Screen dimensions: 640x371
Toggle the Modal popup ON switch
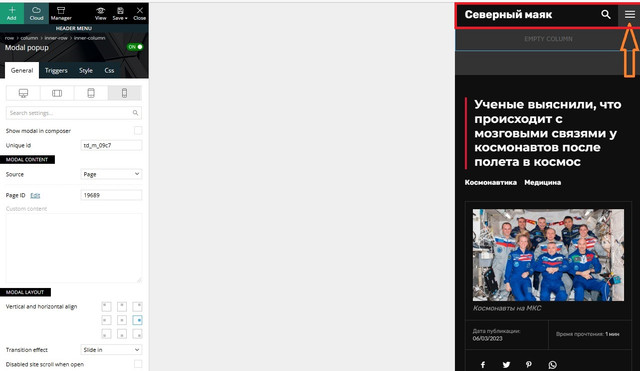[135, 47]
